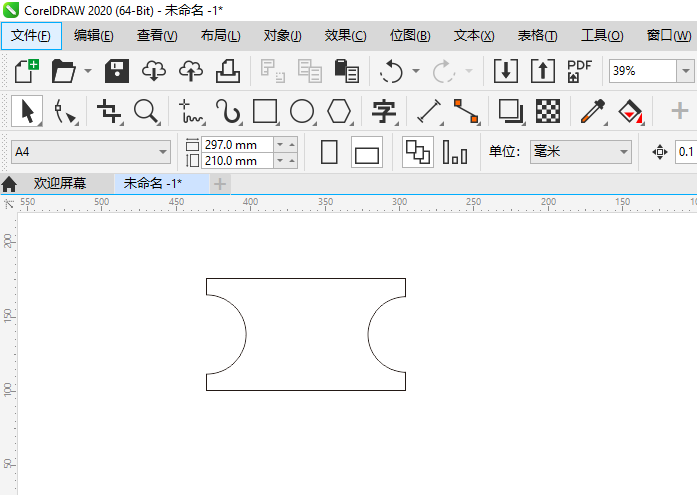Screen dimensions: 697x495
Task: Open the Undo history dropdown arrow
Action: click(x=416, y=71)
